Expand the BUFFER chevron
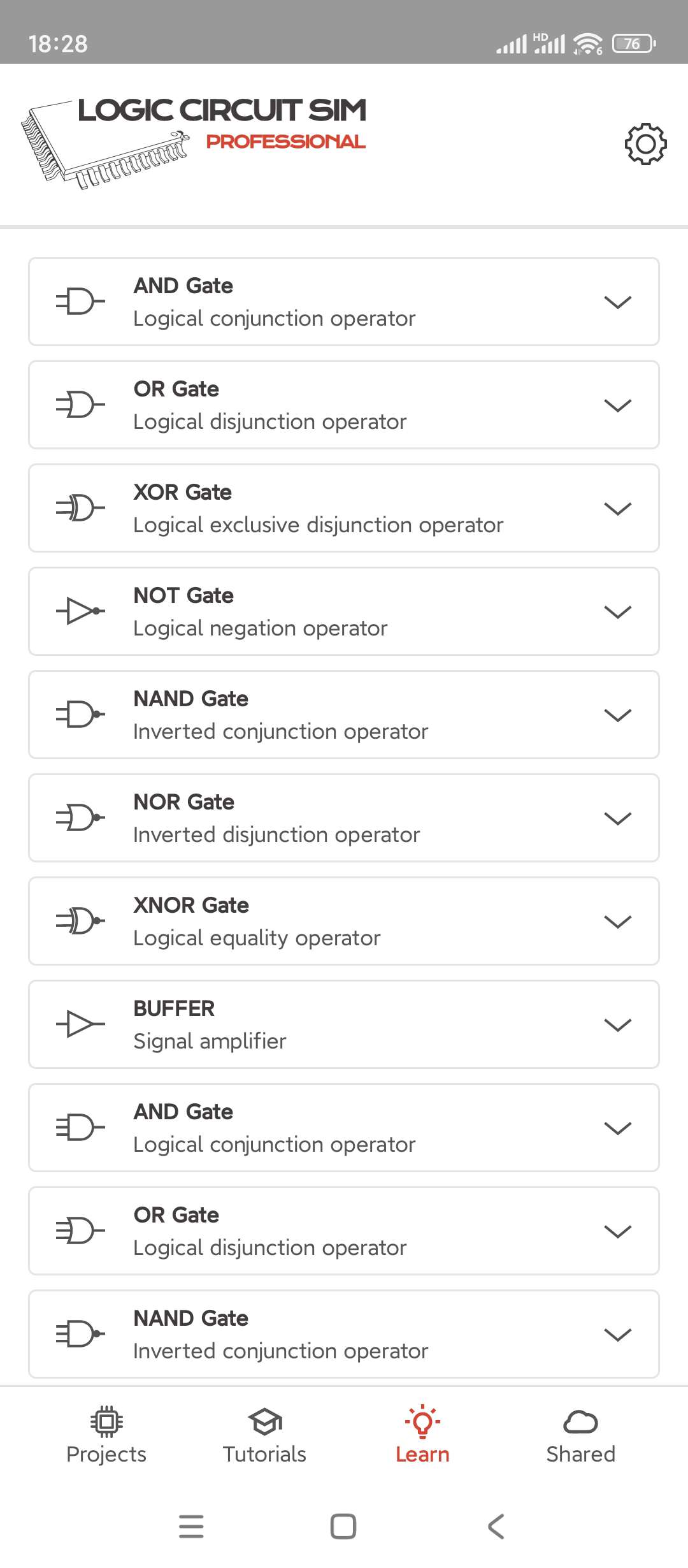This screenshot has width=688, height=1568. tap(617, 1025)
